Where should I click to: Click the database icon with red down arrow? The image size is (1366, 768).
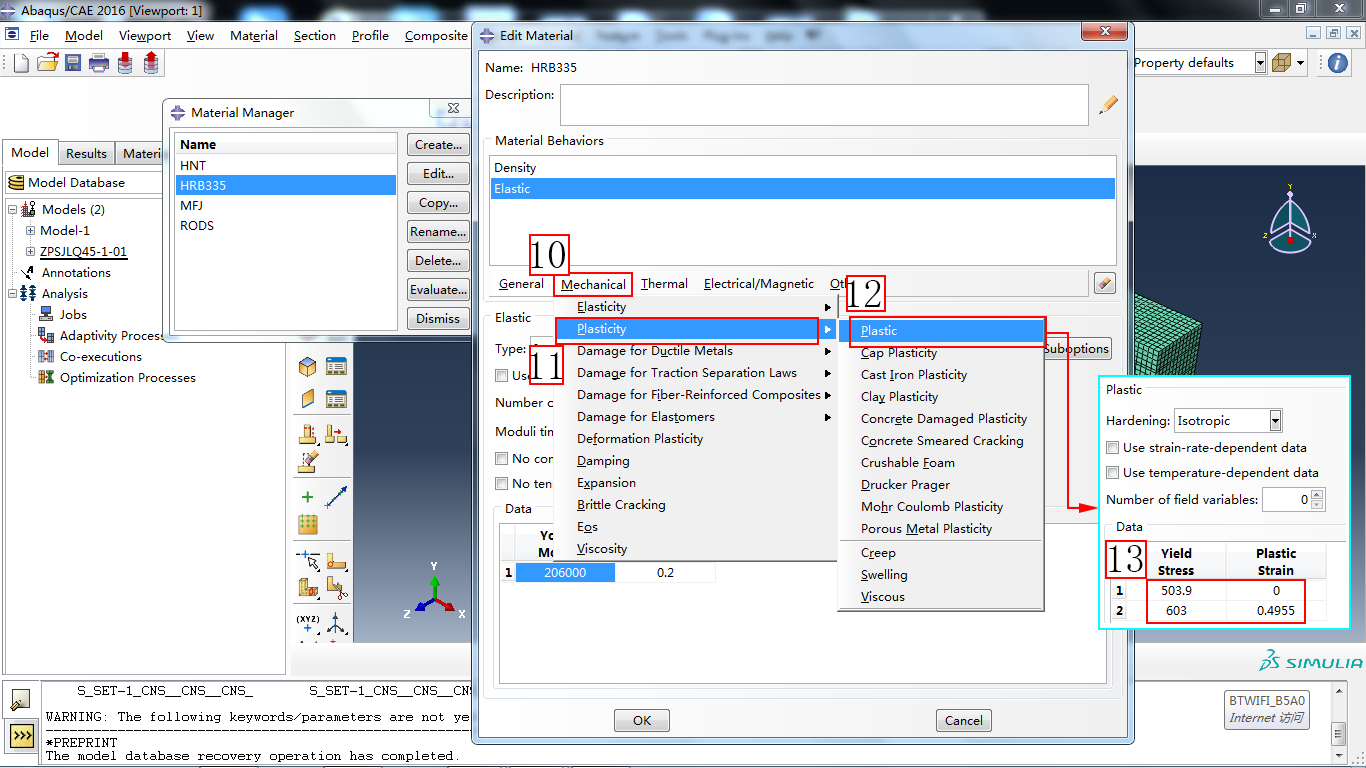125,64
